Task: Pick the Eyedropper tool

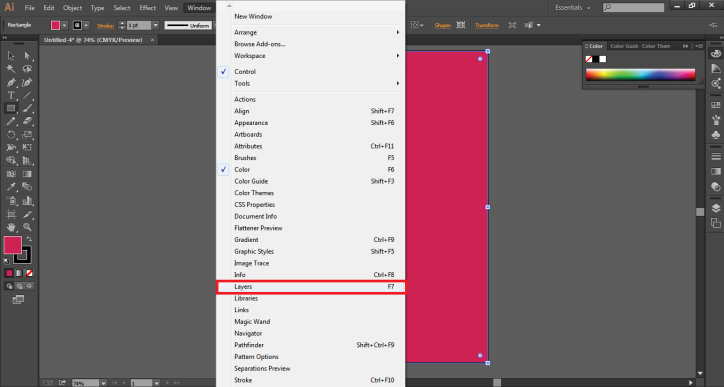Action: pos(11,187)
